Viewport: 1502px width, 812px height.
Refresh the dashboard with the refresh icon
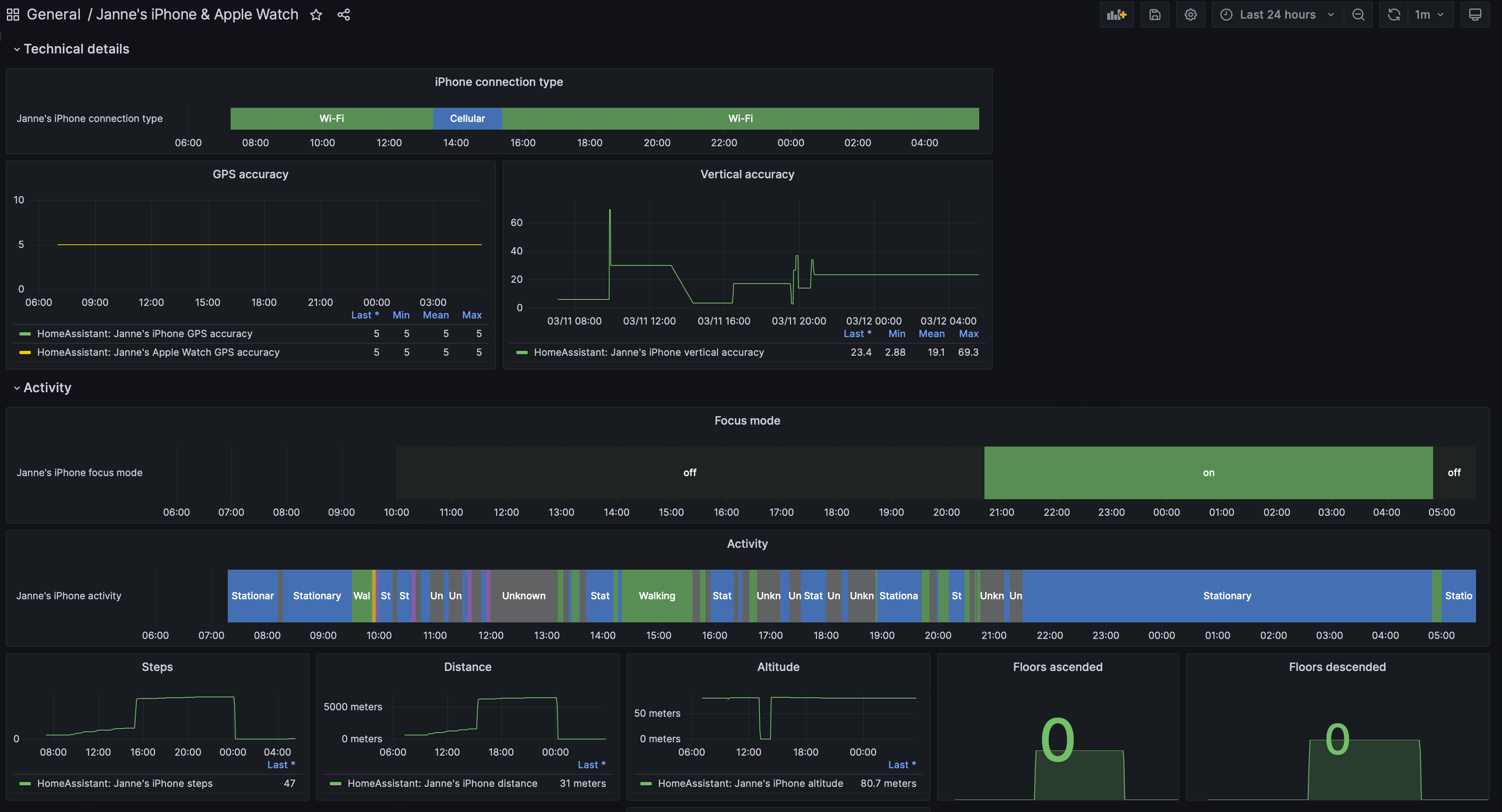tap(1393, 14)
